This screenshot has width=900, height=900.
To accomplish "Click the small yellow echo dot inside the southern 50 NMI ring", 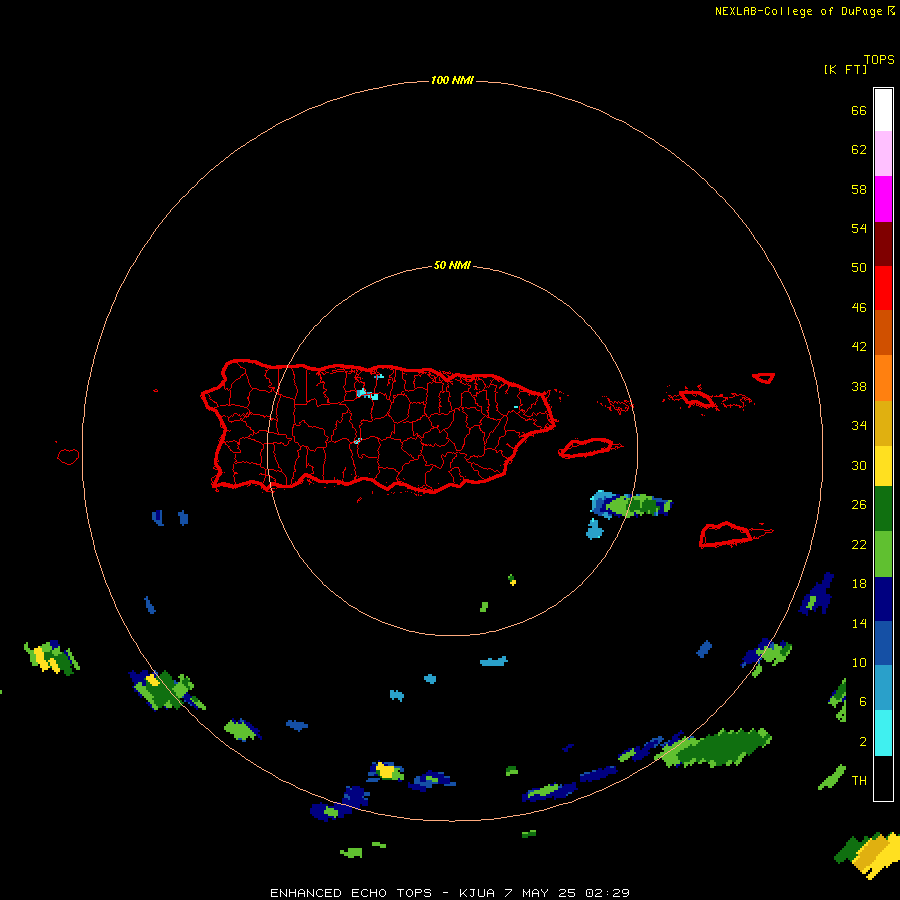I will click(x=513, y=582).
